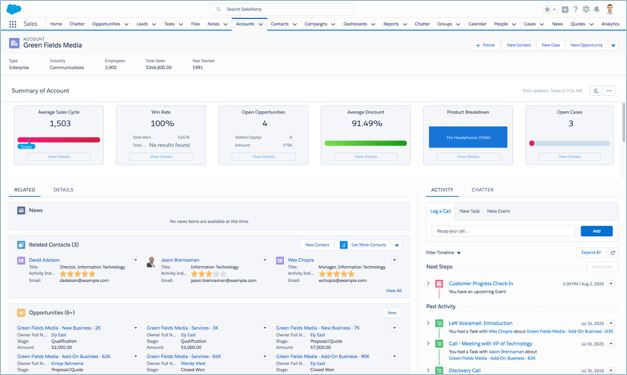This screenshot has height=375, width=627.
Task: Click New button in Opportunities section
Action: 392,313
